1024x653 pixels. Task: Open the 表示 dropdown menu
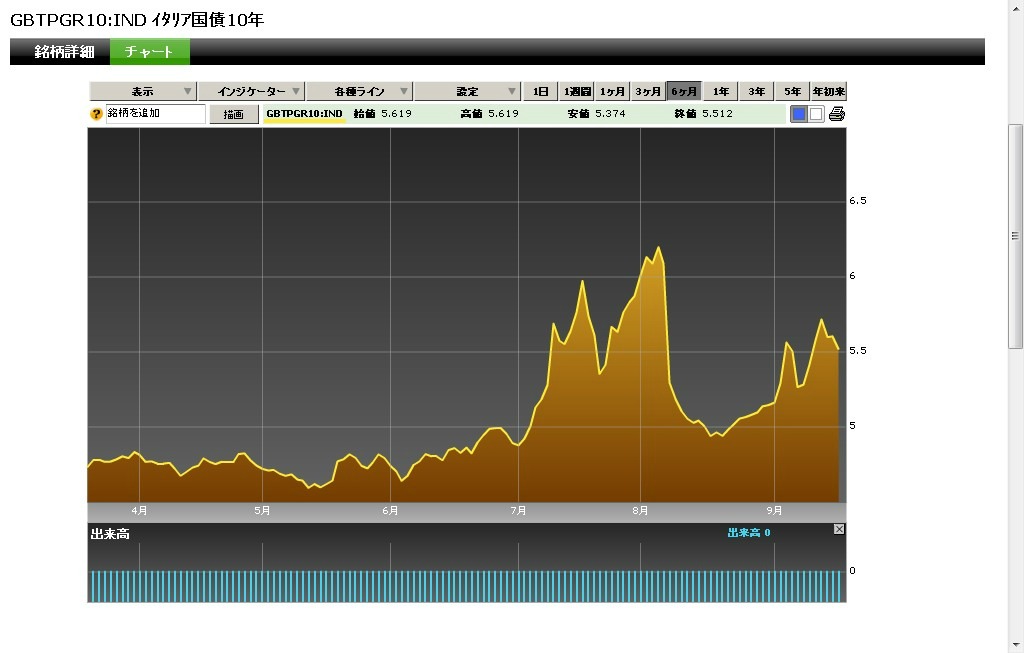143,92
